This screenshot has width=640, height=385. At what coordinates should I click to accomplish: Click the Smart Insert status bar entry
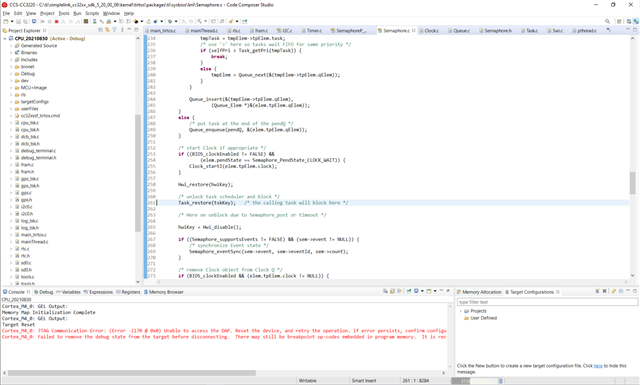point(364,381)
